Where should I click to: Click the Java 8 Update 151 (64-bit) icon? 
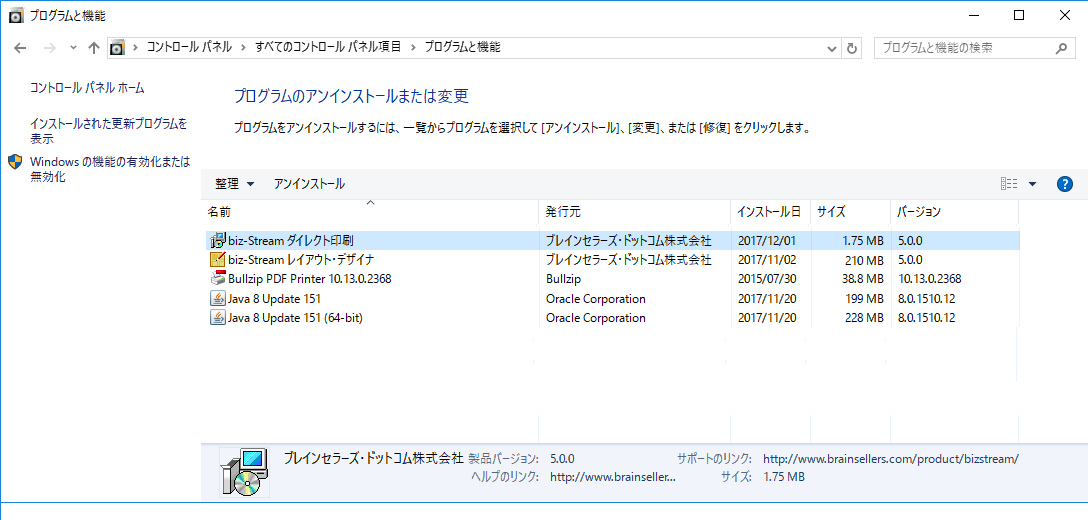tap(218, 318)
